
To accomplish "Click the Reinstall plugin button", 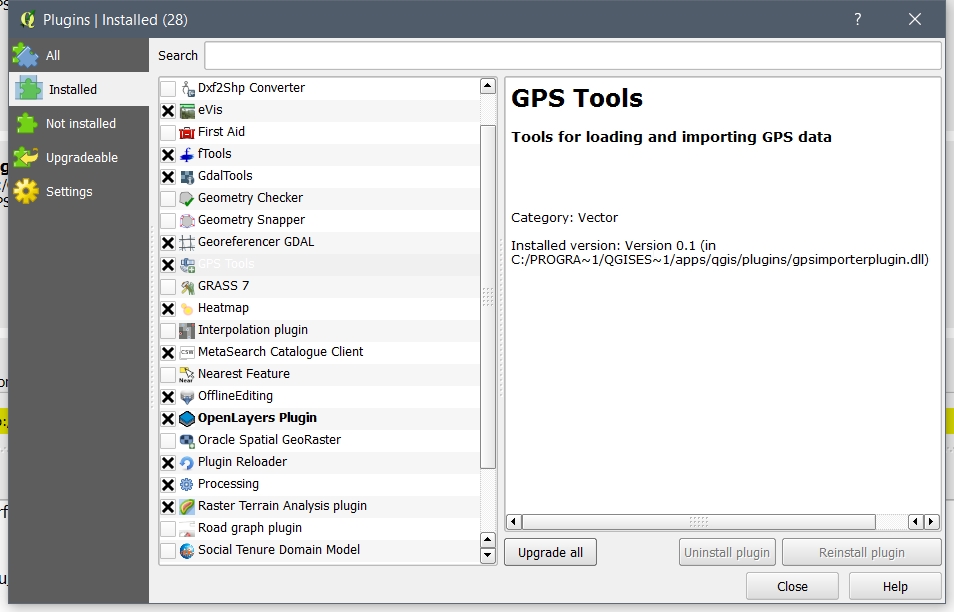I will tap(862, 552).
